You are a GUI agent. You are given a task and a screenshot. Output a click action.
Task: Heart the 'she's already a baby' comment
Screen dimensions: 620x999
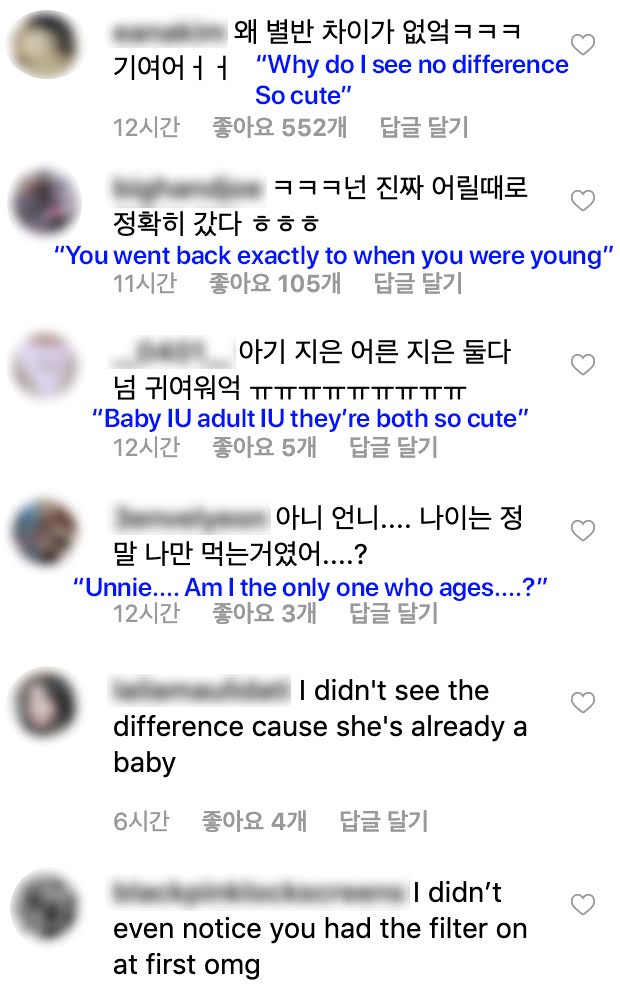582,702
